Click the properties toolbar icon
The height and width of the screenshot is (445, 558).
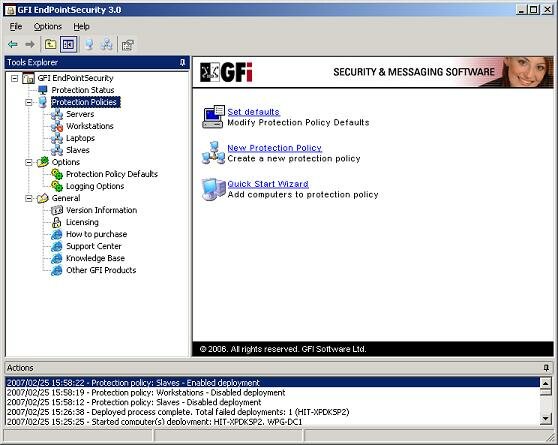127,45
